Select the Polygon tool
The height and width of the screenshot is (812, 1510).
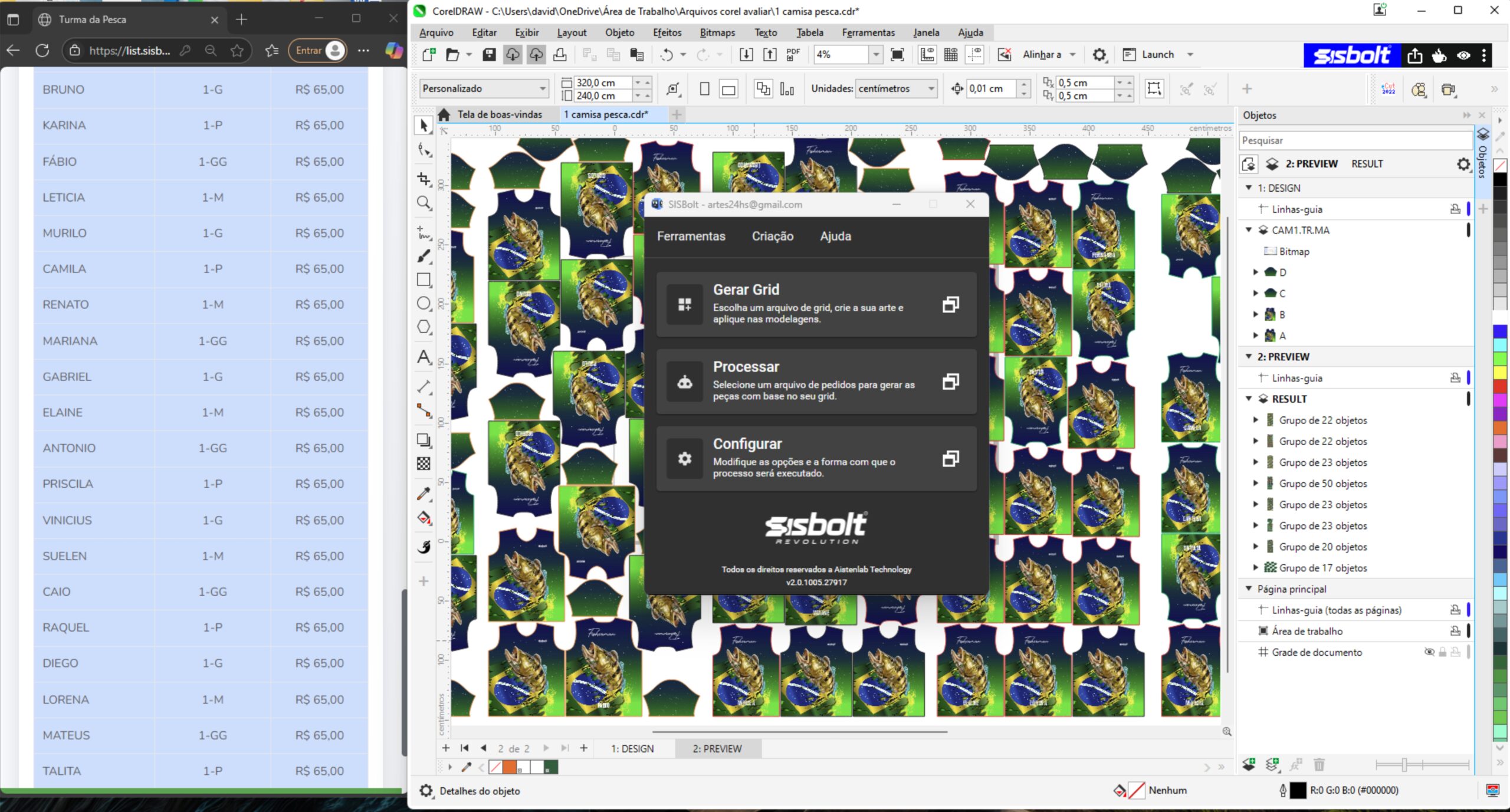[424, 327]
